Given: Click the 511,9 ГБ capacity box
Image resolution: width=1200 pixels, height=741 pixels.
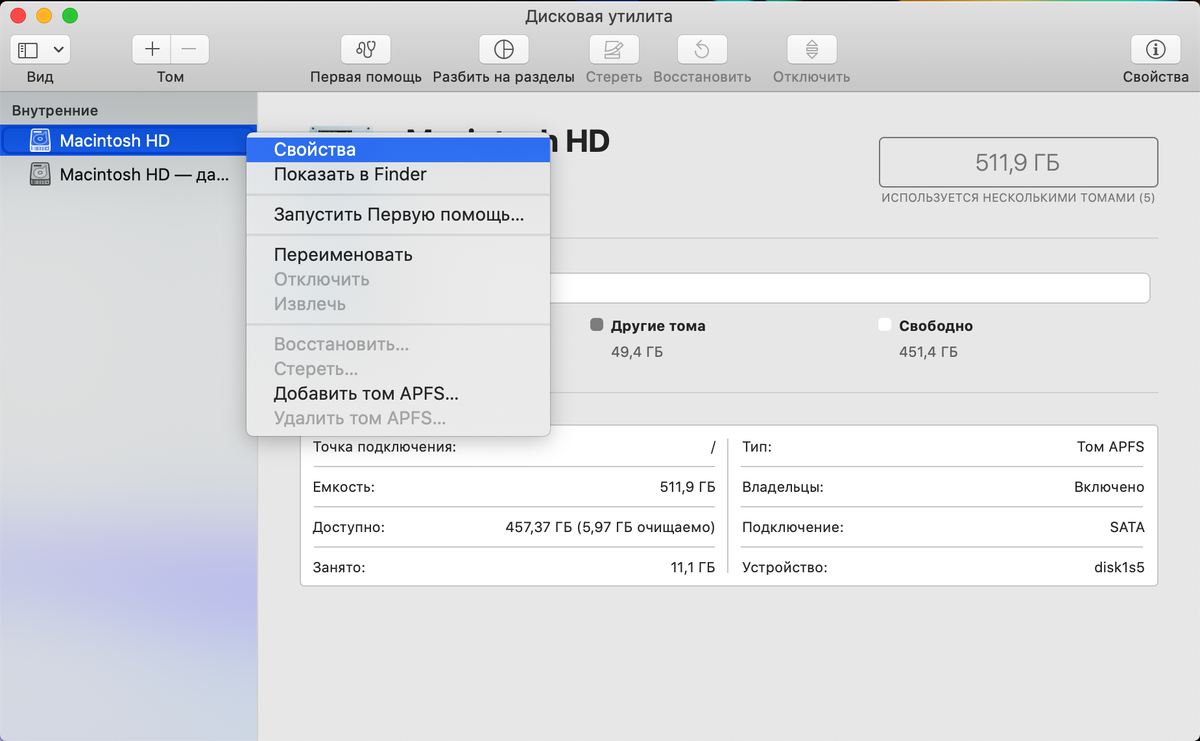Looking at the screenshot, I should pos(1018,162).
